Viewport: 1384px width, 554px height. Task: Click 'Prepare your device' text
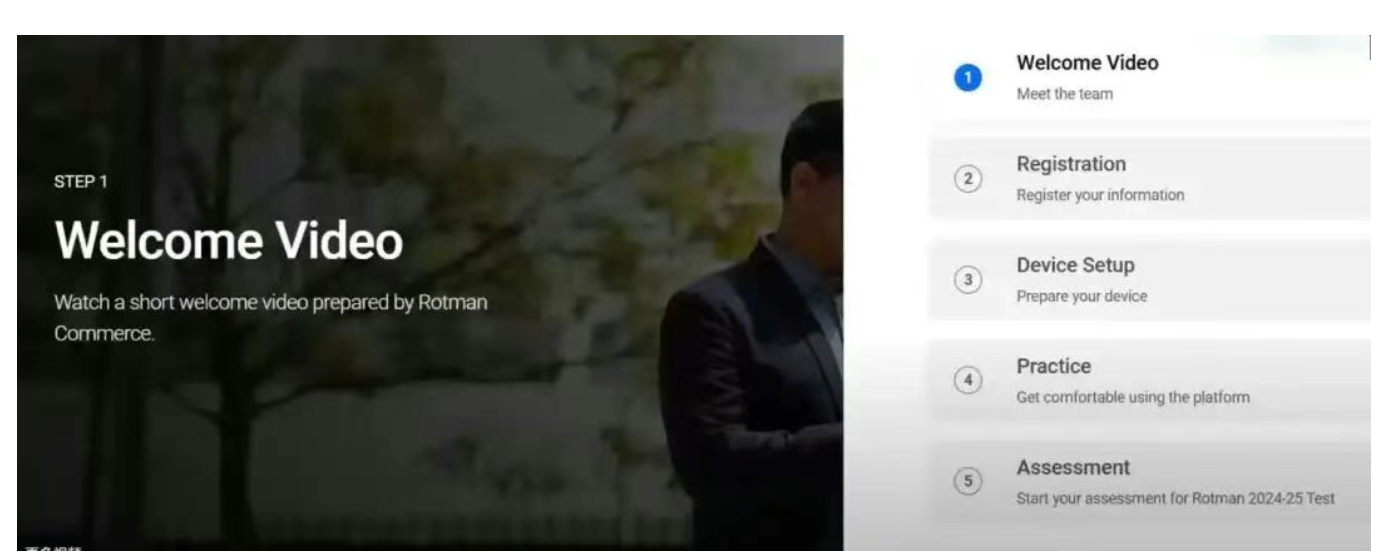[1082, 297]
